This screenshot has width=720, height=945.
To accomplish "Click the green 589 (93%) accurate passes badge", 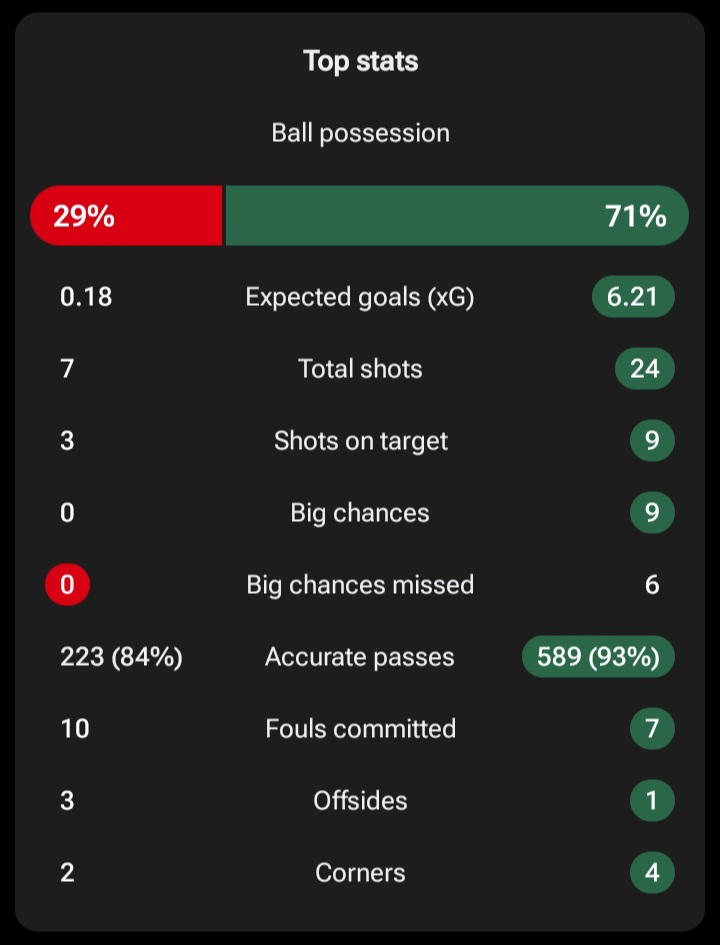I will pos(598,657).
